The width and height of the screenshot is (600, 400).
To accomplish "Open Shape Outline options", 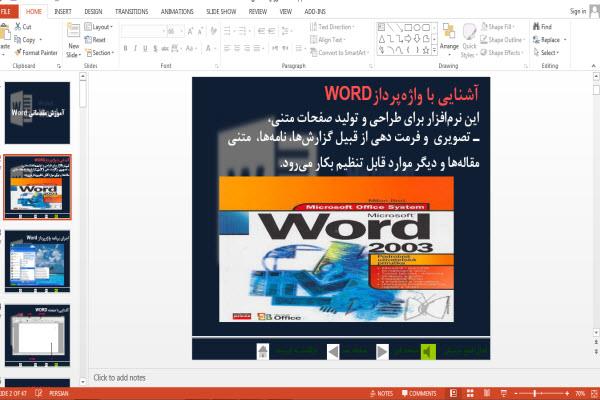I will 502,40.
